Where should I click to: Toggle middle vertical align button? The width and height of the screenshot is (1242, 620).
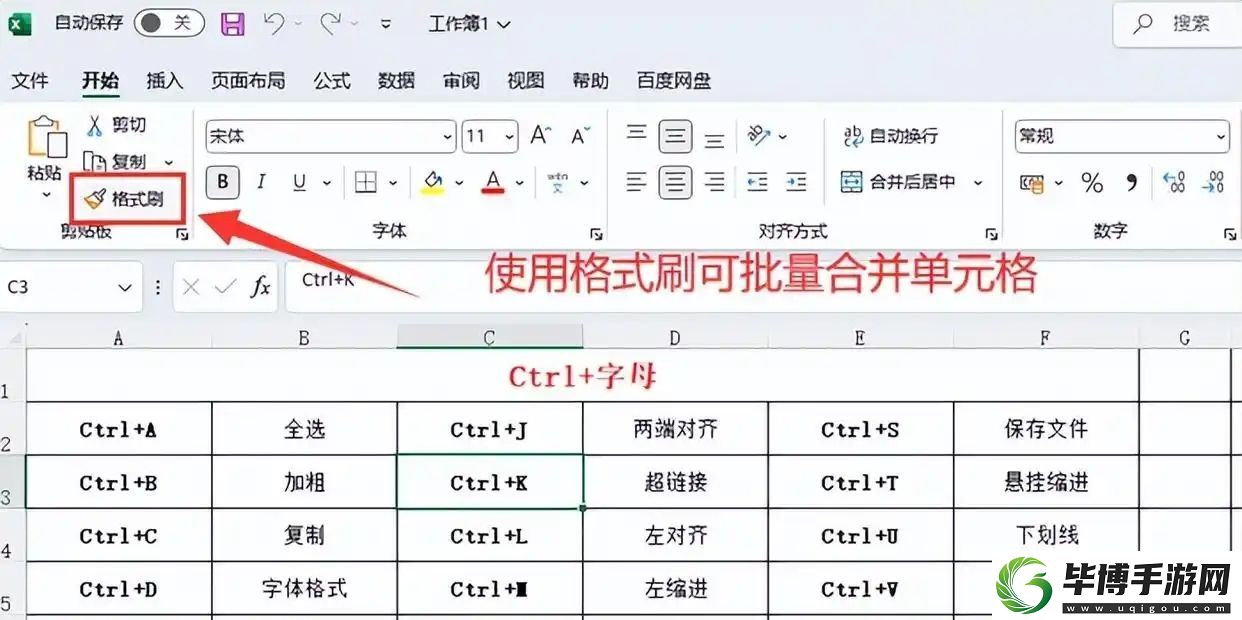click(676, 136)
